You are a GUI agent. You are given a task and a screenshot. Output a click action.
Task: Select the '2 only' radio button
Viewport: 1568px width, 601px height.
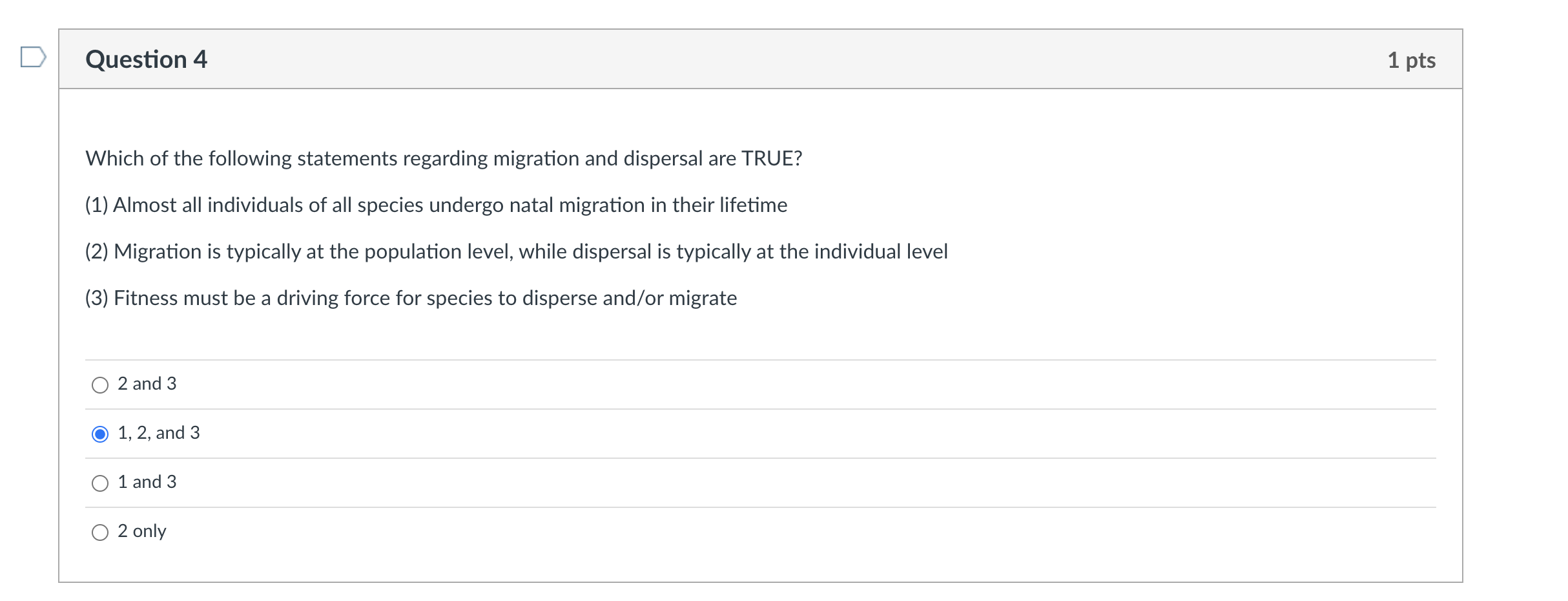point(100,532)
